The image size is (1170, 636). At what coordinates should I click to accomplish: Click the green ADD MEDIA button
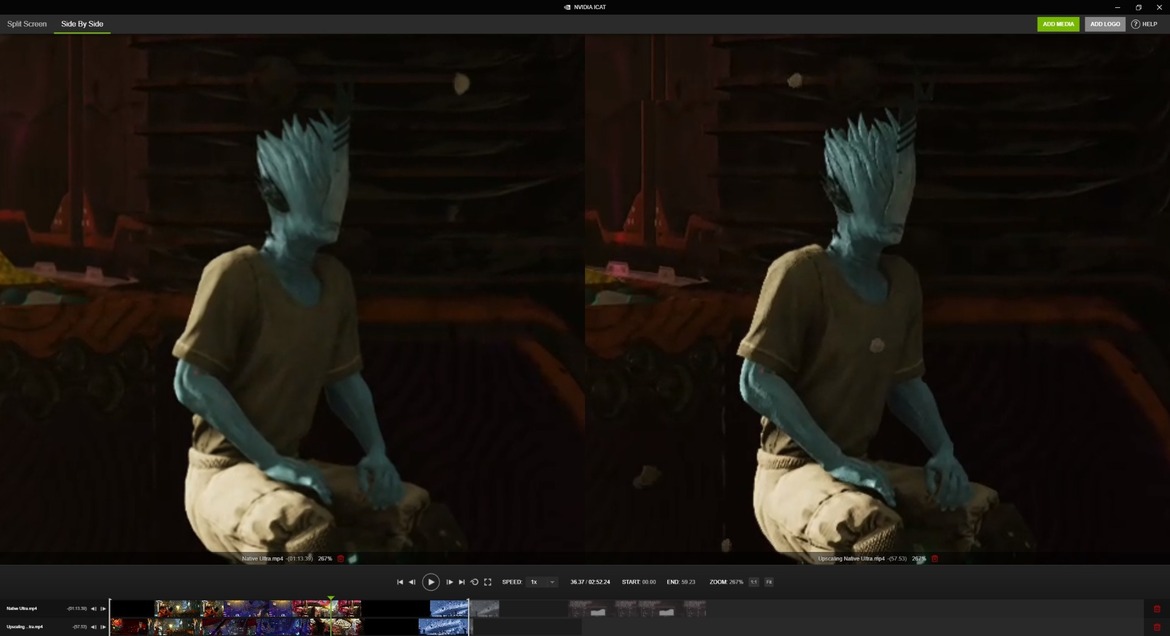tap(1058, 24)
